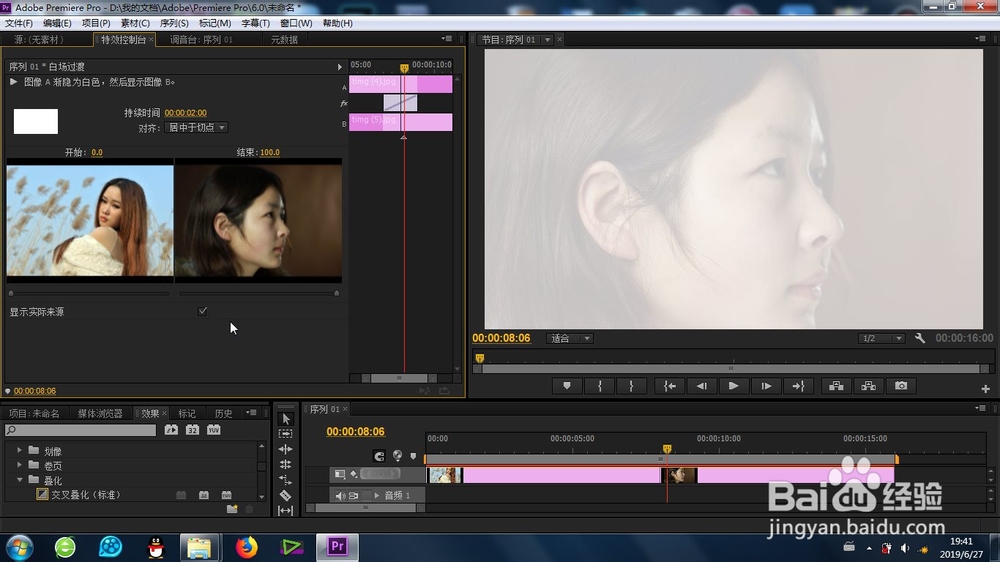1000x562 pixels.
Task: Expand the 卷页 effects folder
Action: 19,465
